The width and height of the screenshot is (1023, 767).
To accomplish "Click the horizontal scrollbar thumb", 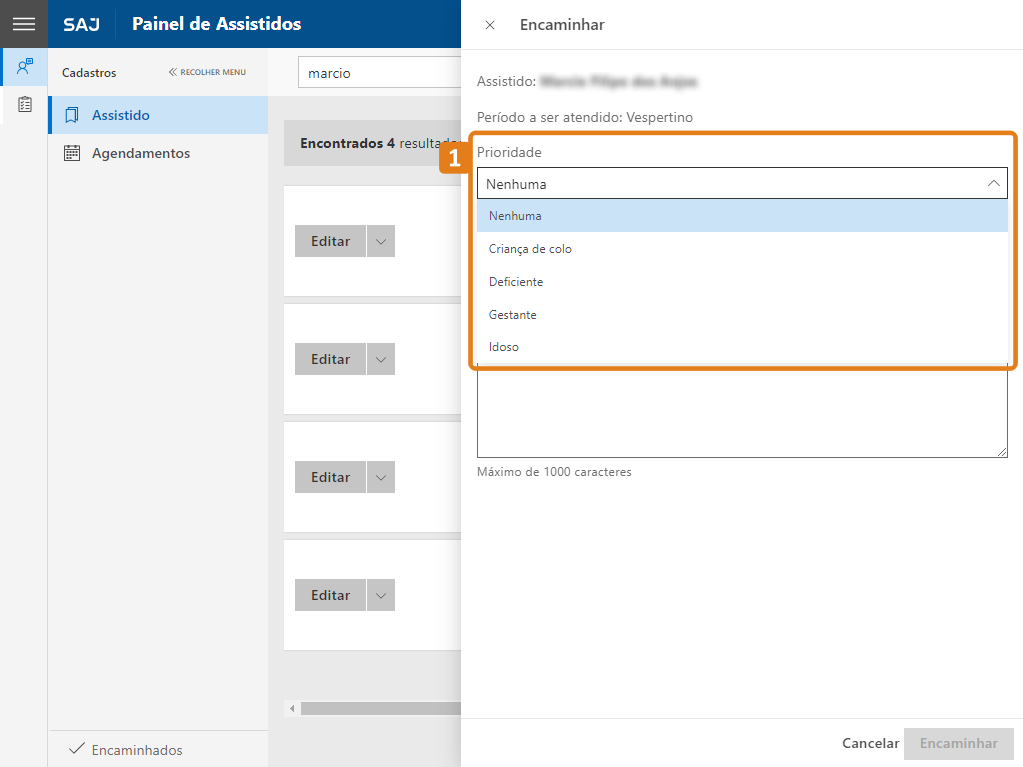I will (381, 708).
